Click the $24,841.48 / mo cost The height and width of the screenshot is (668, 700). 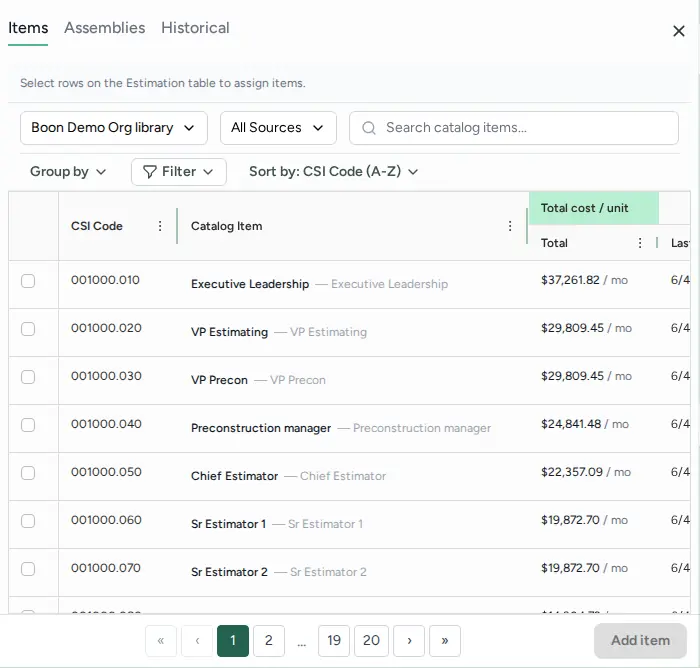(585, 424)
